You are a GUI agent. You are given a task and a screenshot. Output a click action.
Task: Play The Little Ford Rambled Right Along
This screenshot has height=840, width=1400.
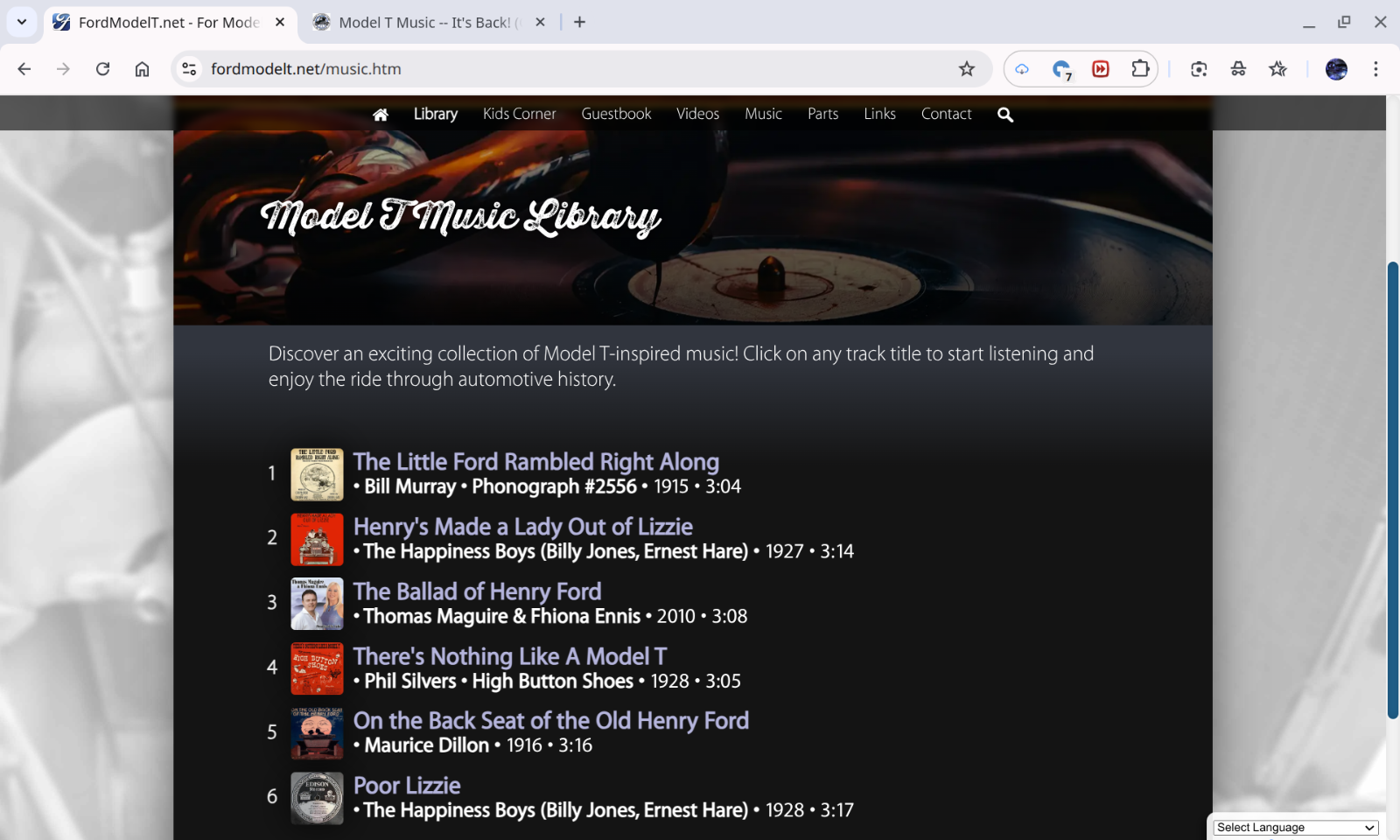coord(535,461)
